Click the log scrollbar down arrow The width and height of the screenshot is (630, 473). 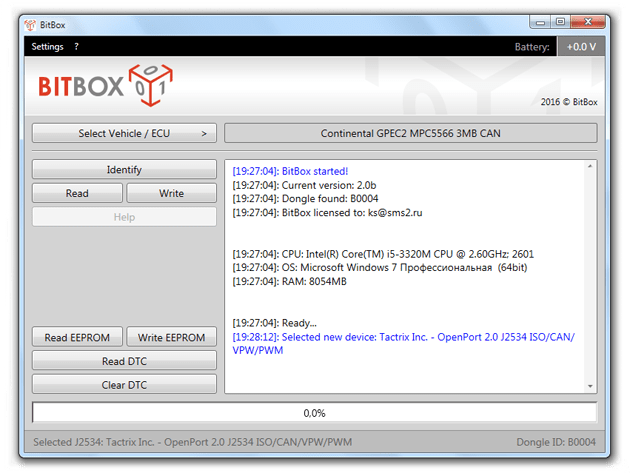click(590, 386)
